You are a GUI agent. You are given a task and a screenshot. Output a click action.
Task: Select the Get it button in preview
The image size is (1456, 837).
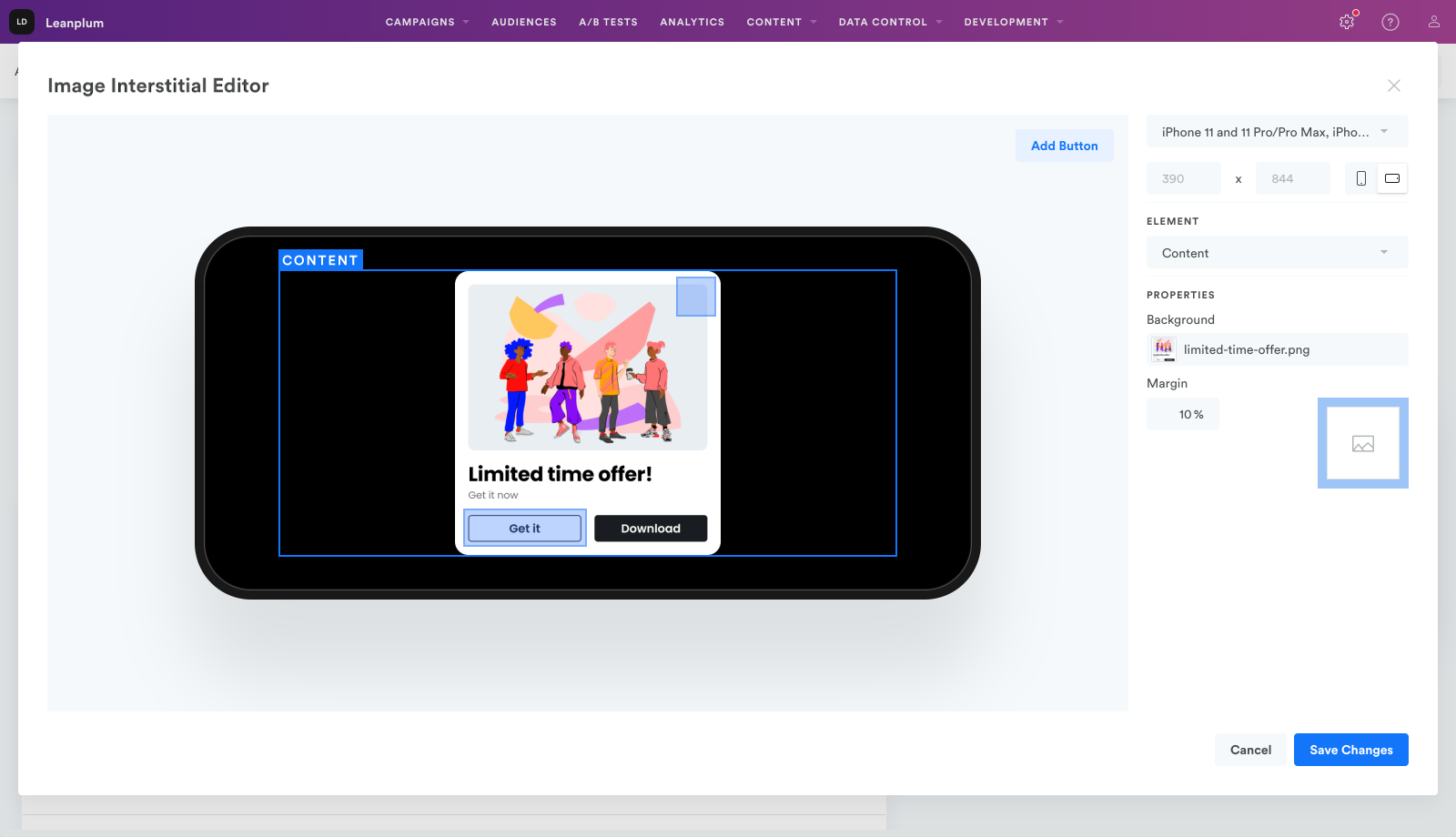coord(525,529)
